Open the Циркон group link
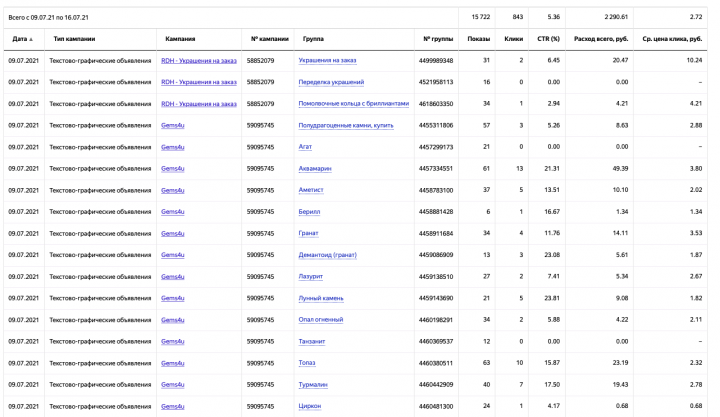The height and width of the screenshot is (417, 720). [x=310, y=406]
